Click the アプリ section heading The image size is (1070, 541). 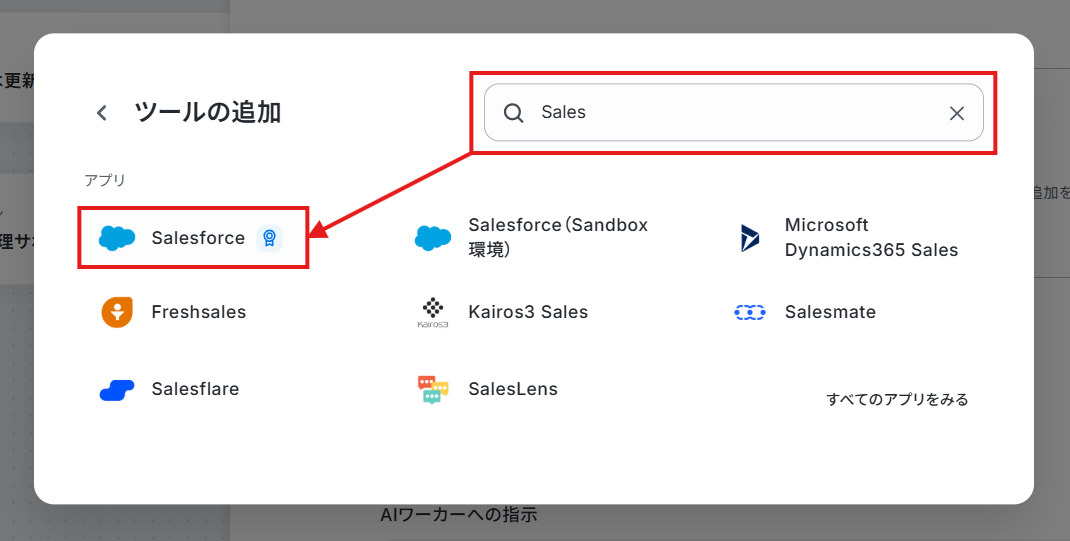(105, 180)
